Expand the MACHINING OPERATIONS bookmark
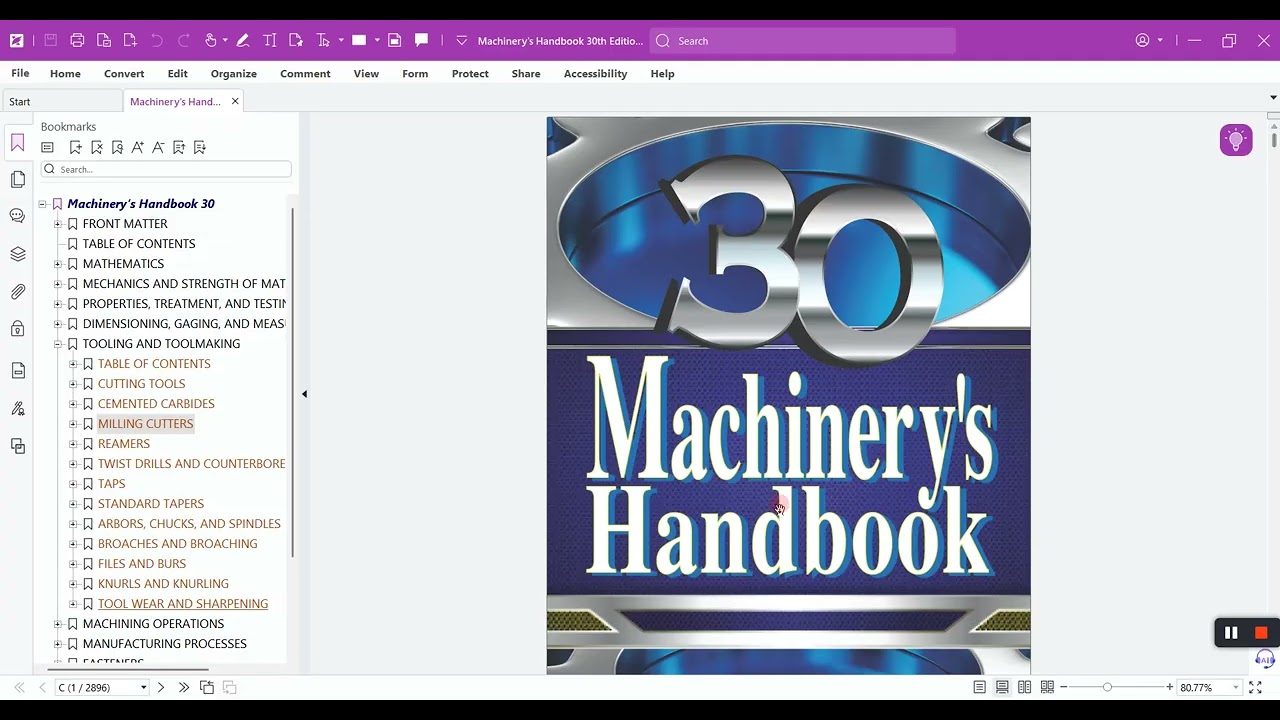The height and width of the screenshot is (720, 1280). (x=58, y=624)
